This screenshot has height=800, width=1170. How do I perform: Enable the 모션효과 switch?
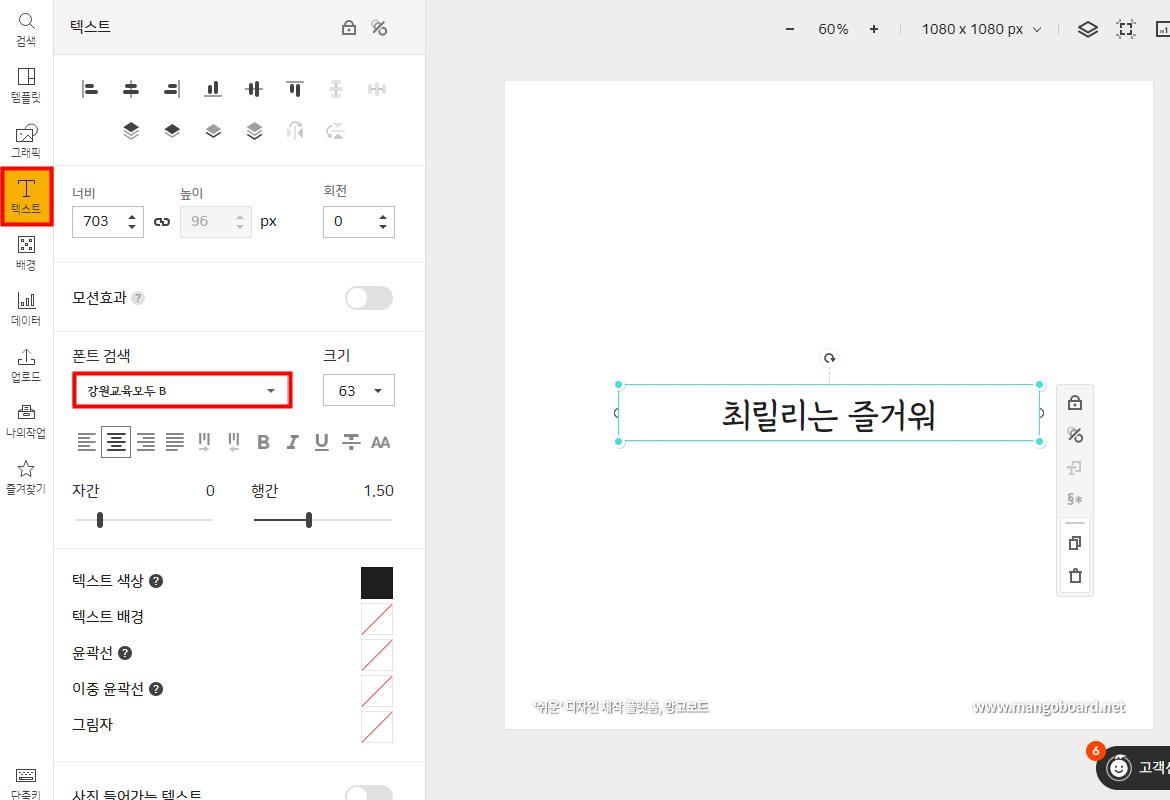pos(369,298)
